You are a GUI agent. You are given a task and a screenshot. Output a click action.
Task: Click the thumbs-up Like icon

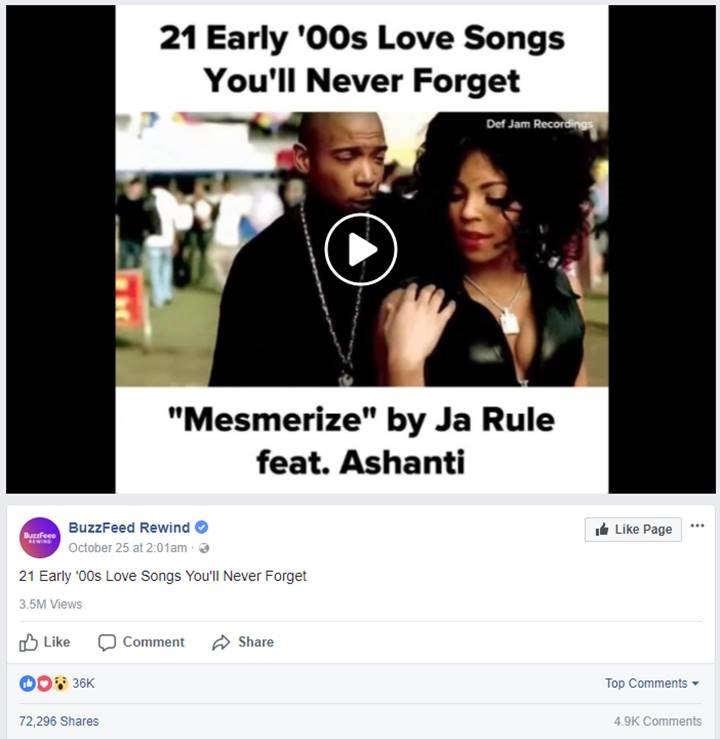28,642
